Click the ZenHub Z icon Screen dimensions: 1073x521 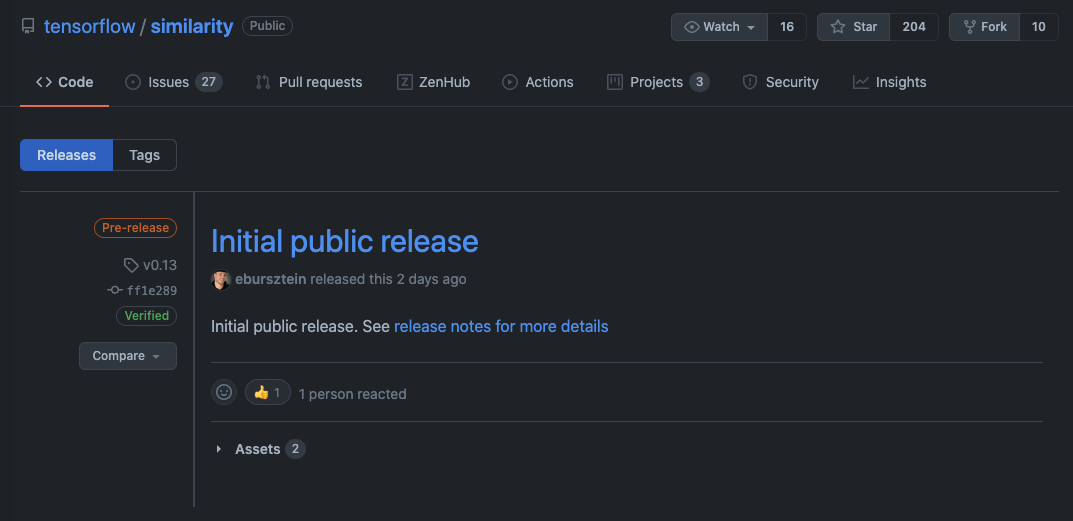pos(404,82)
